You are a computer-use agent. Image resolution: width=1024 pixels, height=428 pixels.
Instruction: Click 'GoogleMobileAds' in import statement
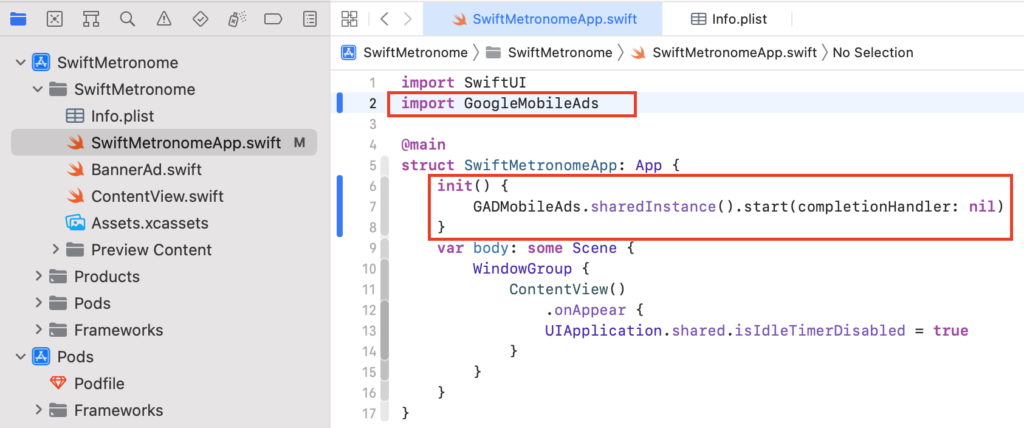coord(531,104)
